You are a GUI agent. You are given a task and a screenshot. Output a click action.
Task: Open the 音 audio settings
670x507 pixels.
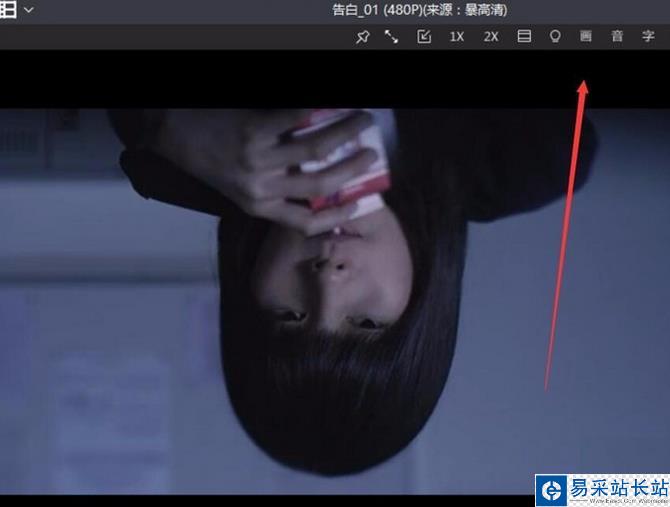pyautogui.click(x=617, y=37)
